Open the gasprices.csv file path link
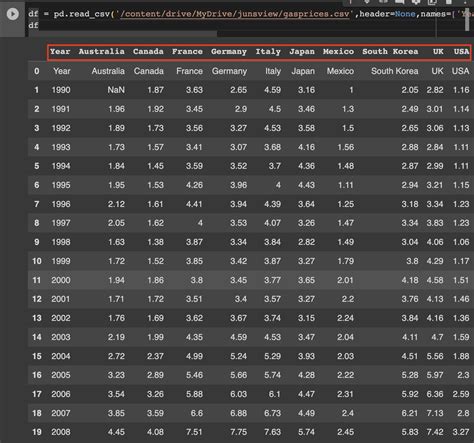This screenshot has height=443, width=474. pyautogui.click(x=235, y=14)
